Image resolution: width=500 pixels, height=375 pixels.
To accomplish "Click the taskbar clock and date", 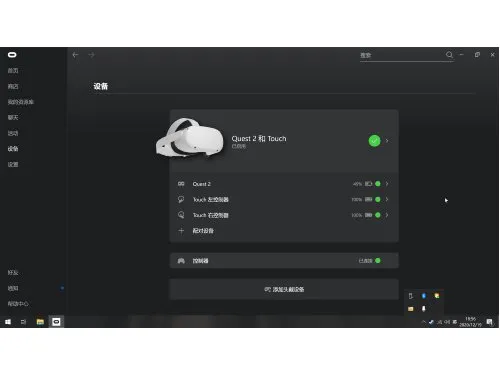I will point(470,322).
